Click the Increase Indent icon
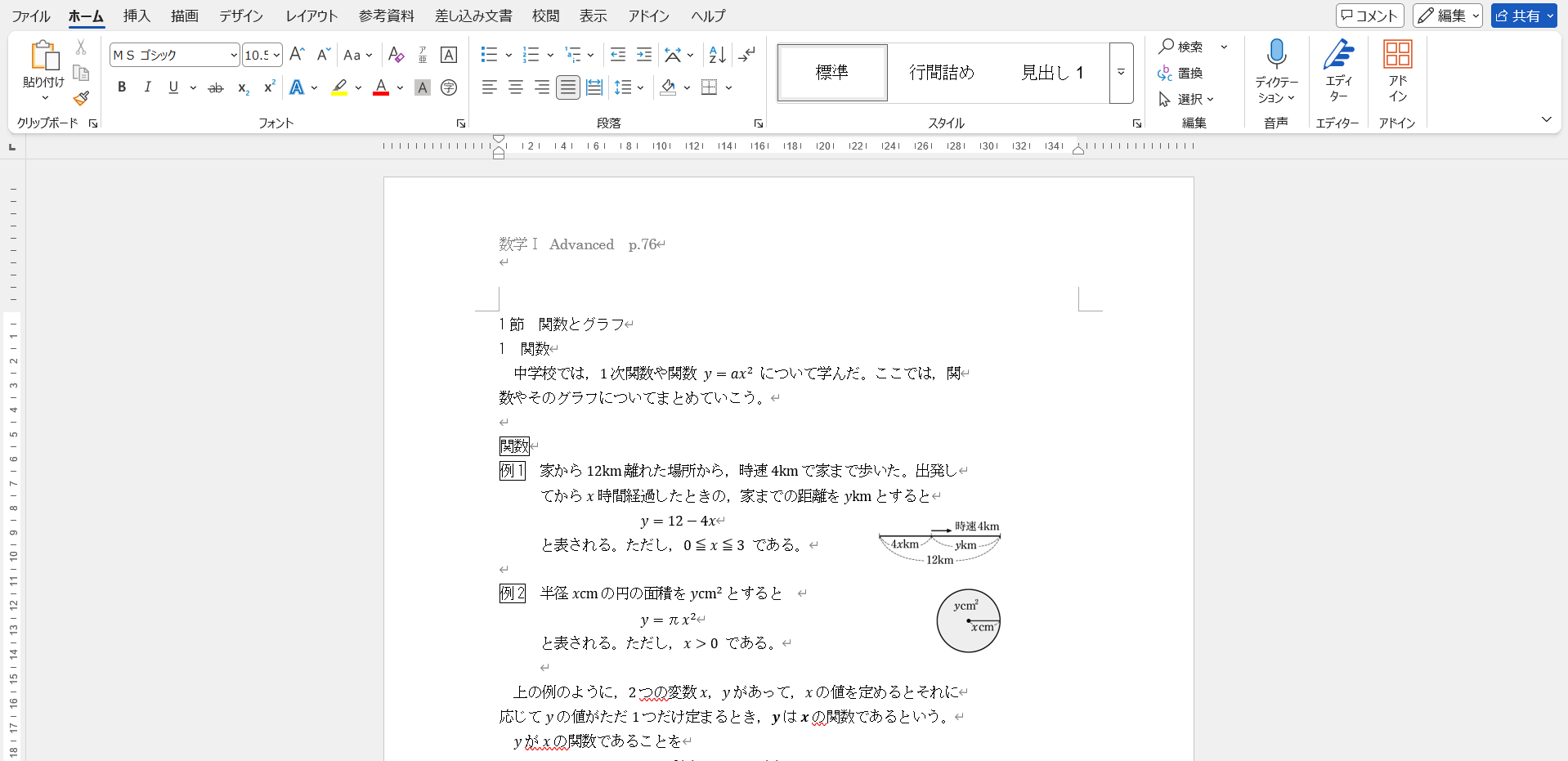 coord(644,55)
